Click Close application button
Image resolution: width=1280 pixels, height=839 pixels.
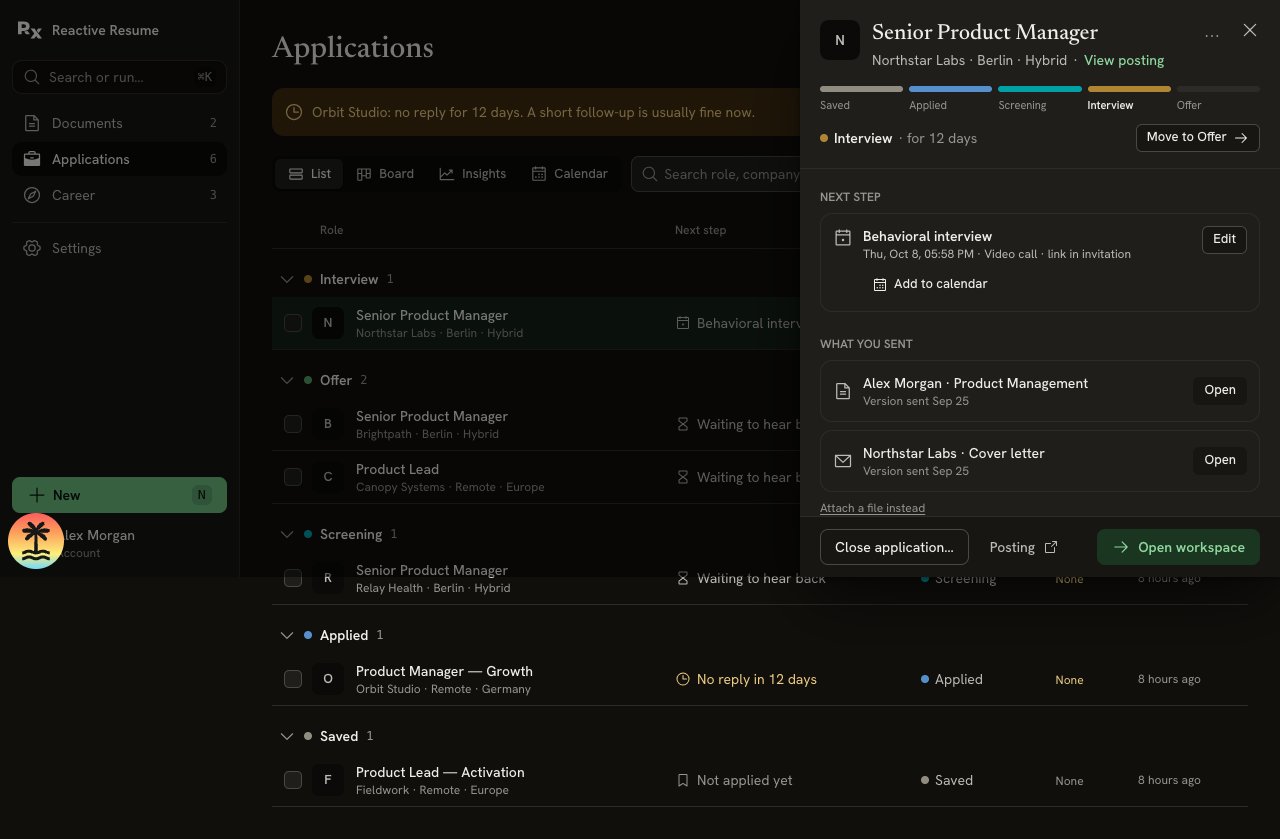[894, 547]
